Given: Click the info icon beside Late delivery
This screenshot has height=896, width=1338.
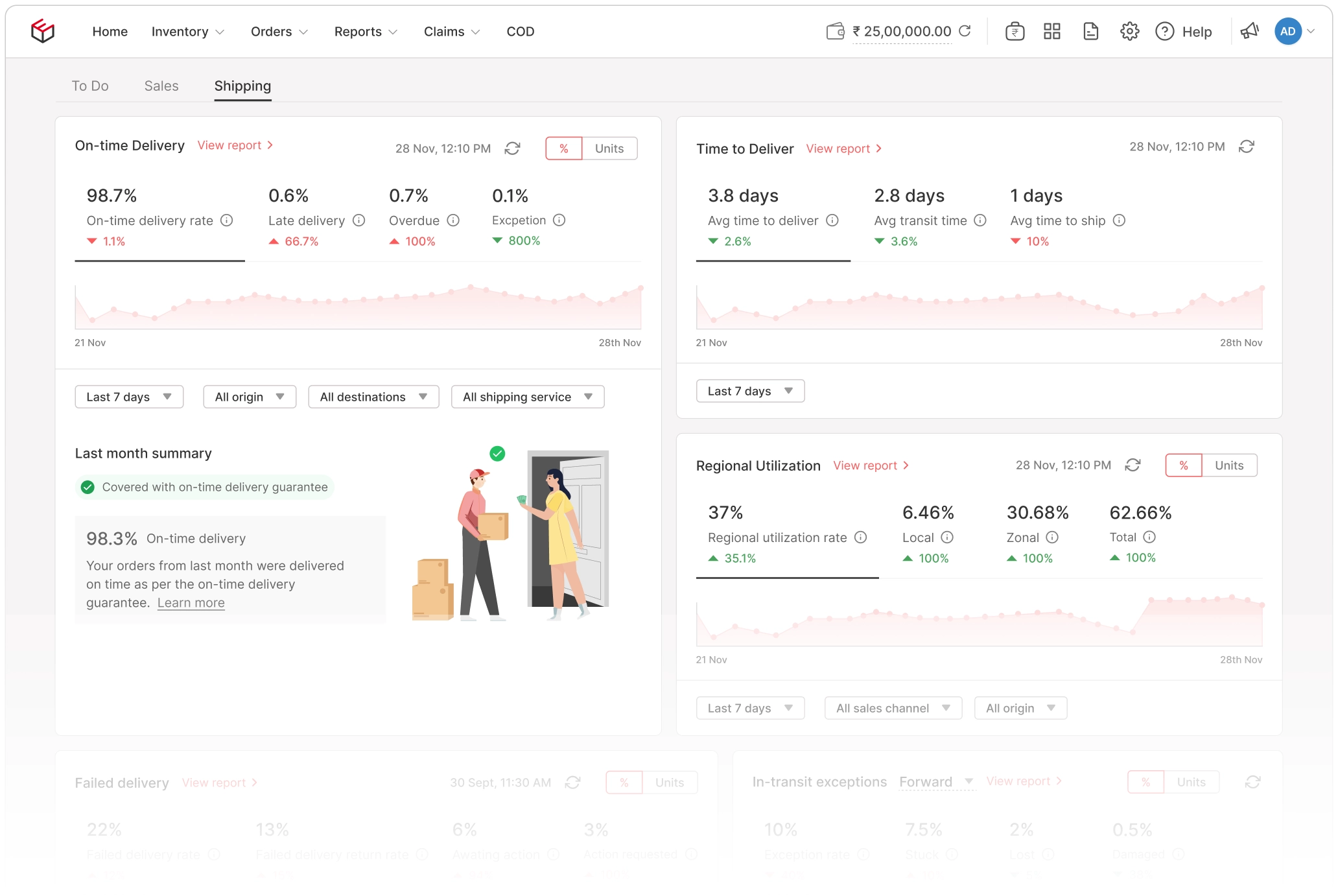Looking at the screenshot, I should tap(360, 220).
